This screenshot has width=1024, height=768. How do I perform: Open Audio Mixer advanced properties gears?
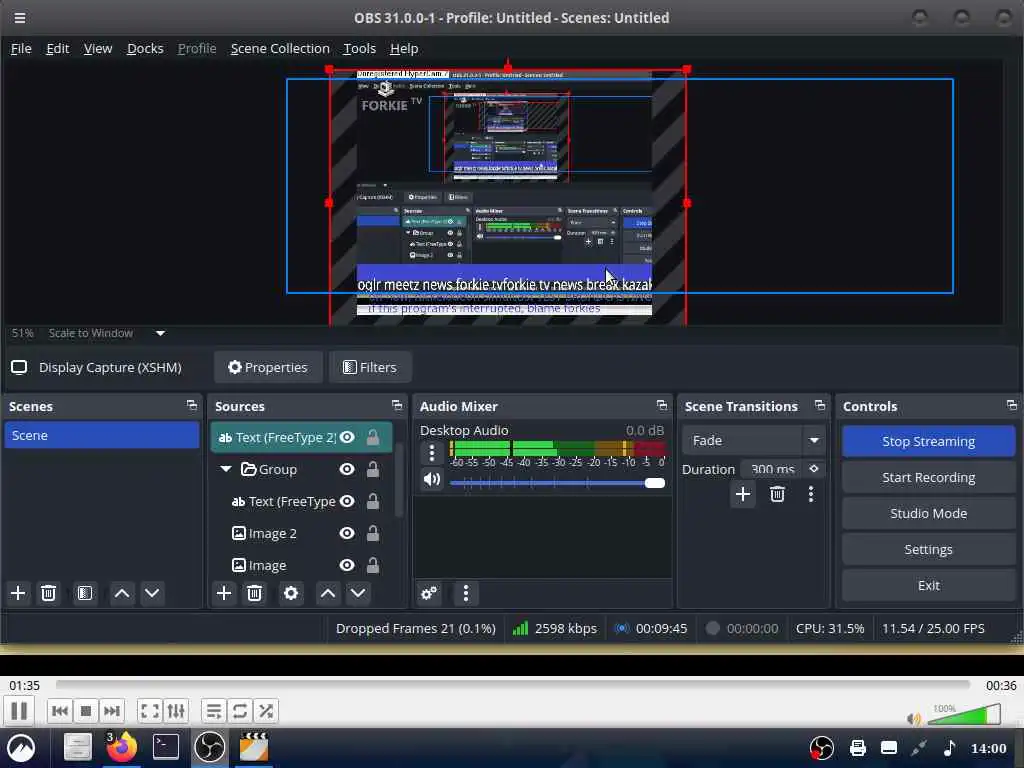pyautogui.click(x=429, y=593)
